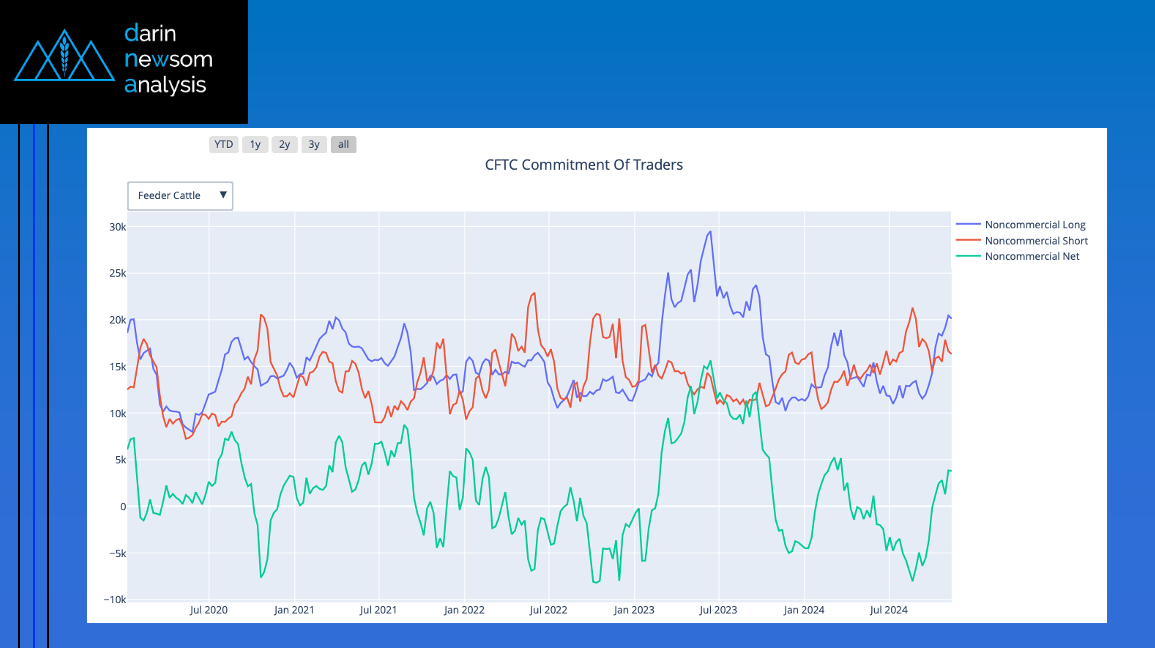This screenshot has width=1155, height=648.
Task: Toggle Noncommercial Long legend entry
Action: pos(1021,225)
